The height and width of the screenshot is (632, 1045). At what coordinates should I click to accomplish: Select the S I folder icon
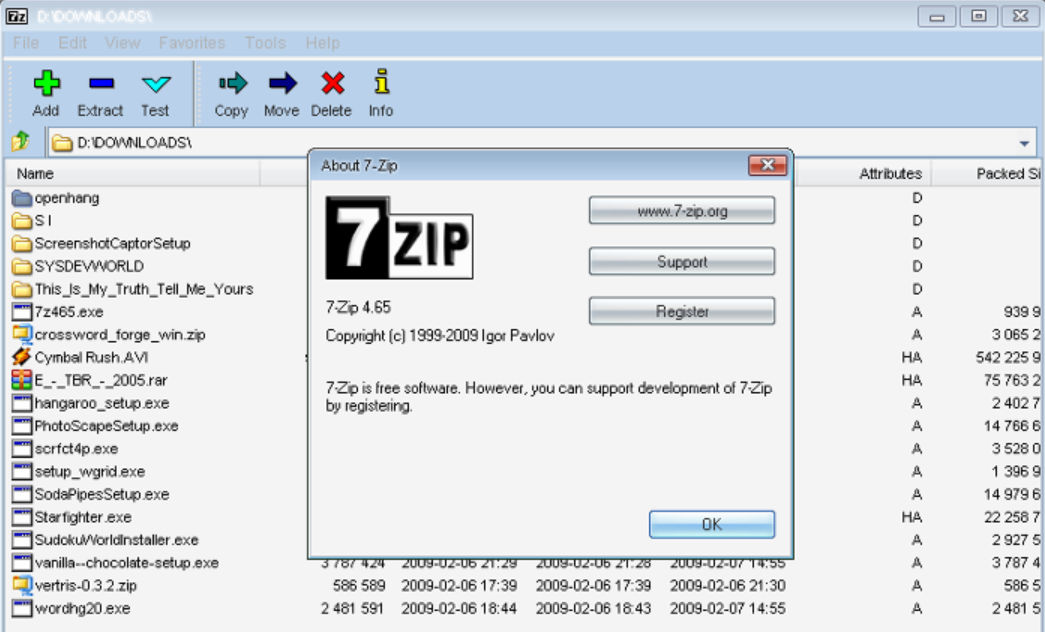click(x=22, y=221)
